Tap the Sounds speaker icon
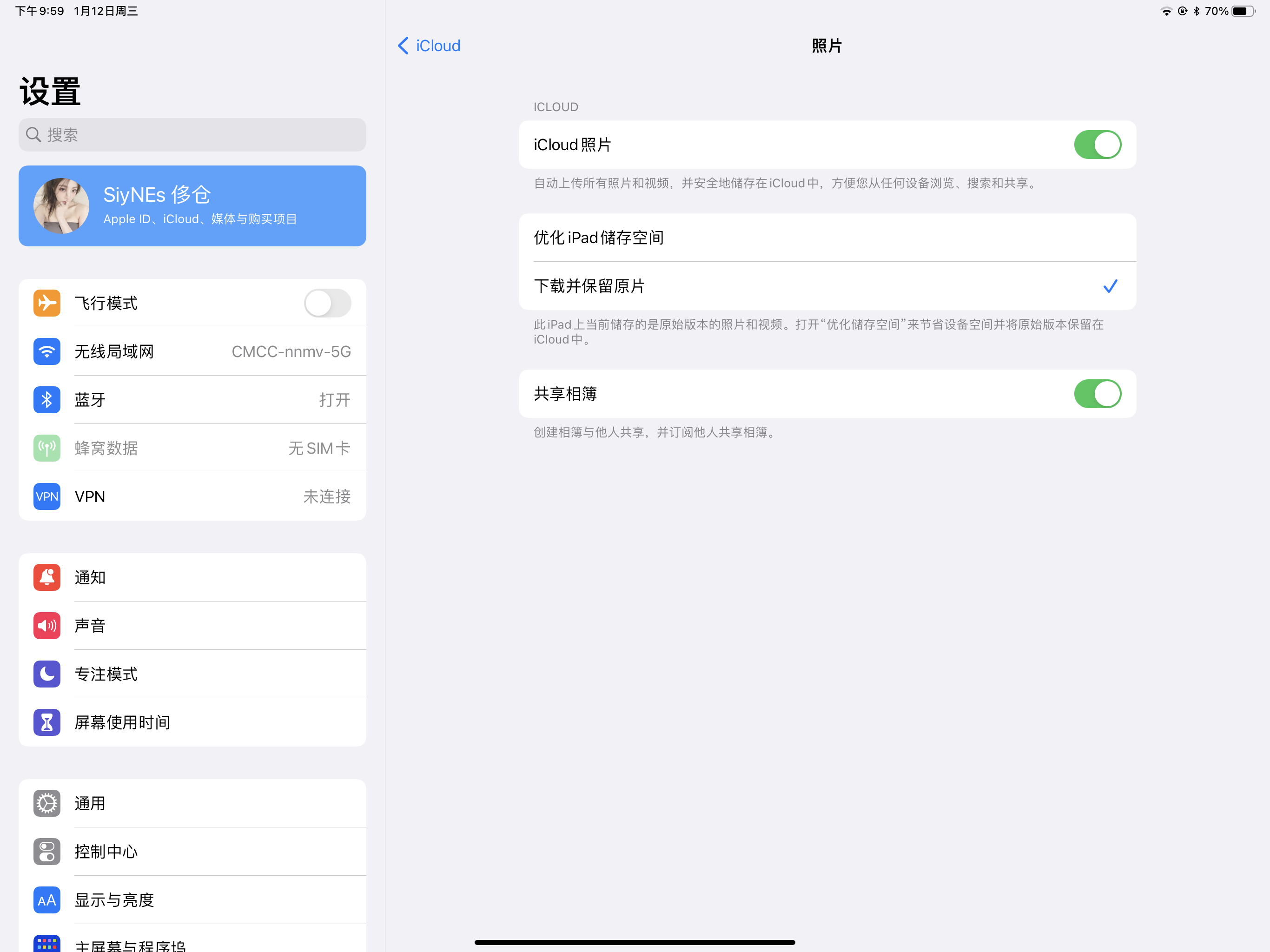The image size is (1270, 952). pyautogui.click(x=46, y=625)
